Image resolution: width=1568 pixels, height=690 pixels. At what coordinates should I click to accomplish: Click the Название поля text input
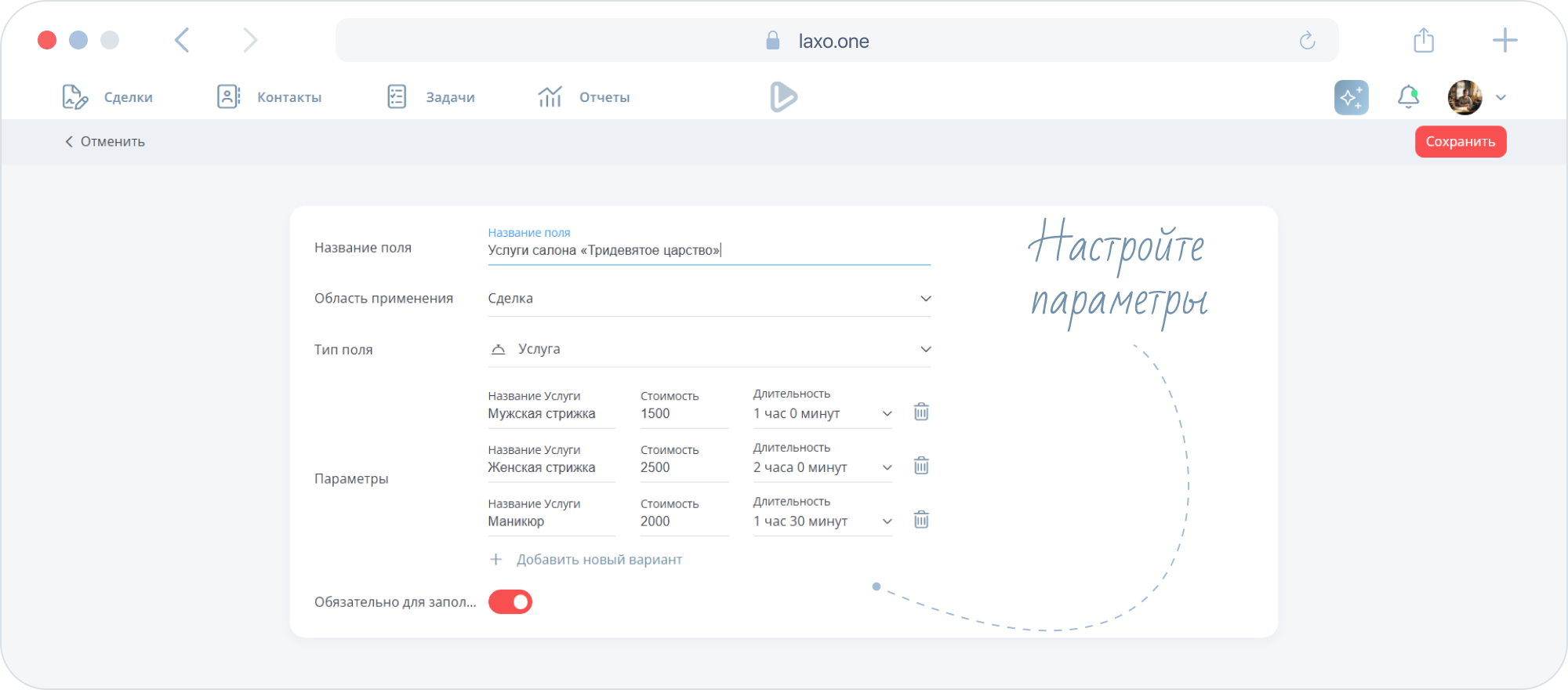(x=708, y=251)
